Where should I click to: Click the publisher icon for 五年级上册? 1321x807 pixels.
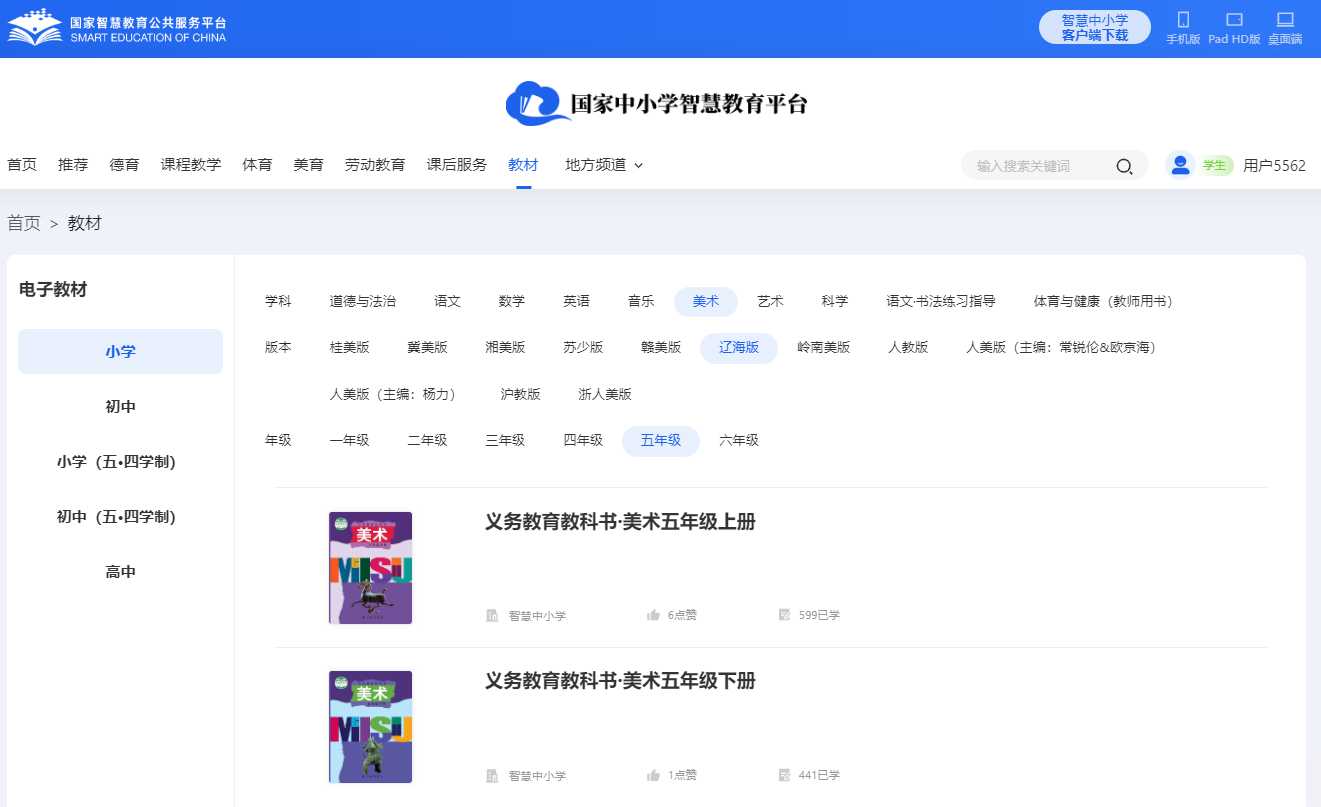pyautogui.click(x=492, y=616)
